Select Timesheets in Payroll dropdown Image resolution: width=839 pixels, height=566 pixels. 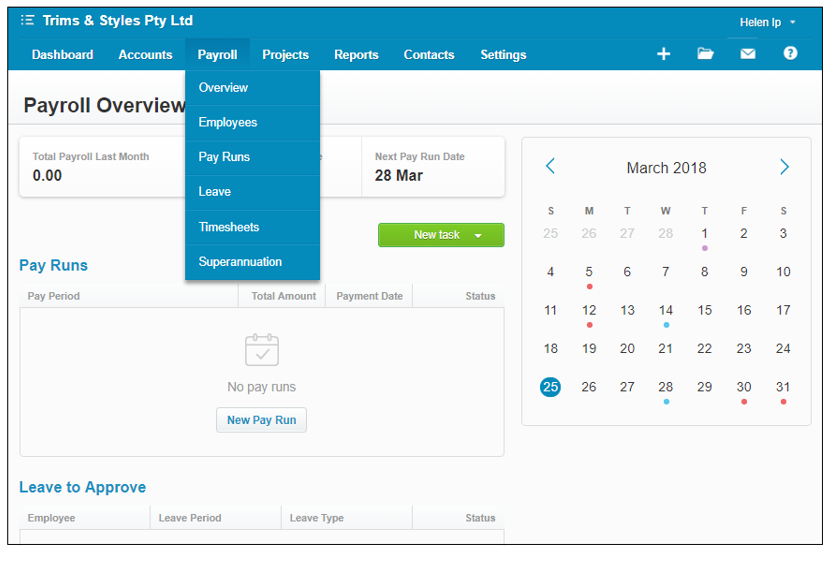(253, 227)
